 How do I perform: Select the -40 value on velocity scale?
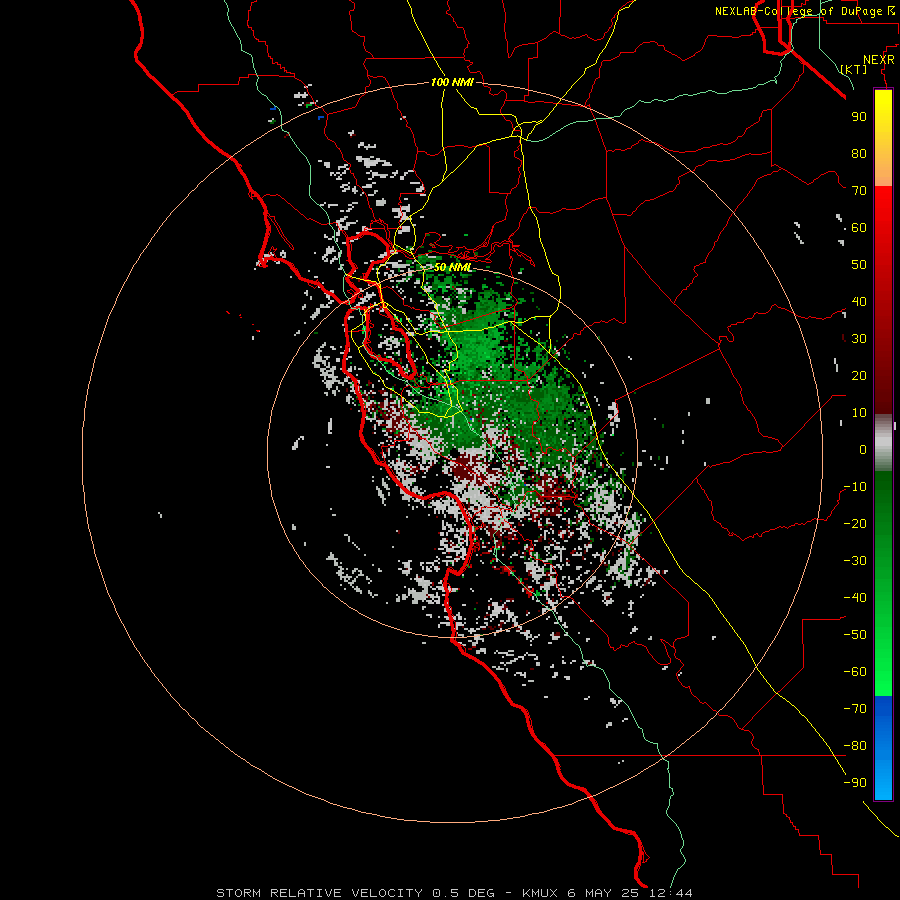[x=855, y=598]
